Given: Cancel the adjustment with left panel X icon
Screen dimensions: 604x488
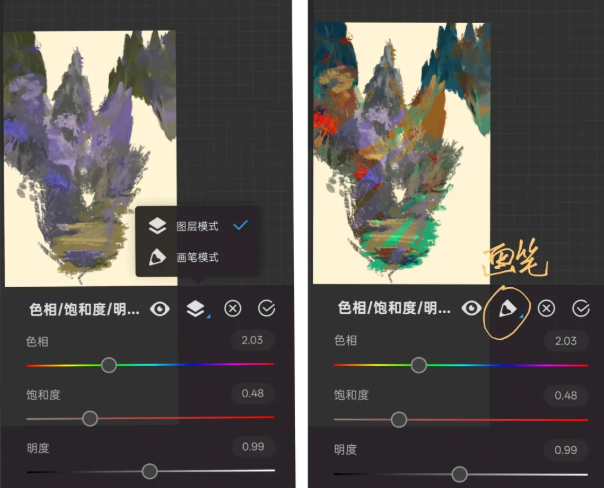Looking at the screenshot, I should [233, 309].
